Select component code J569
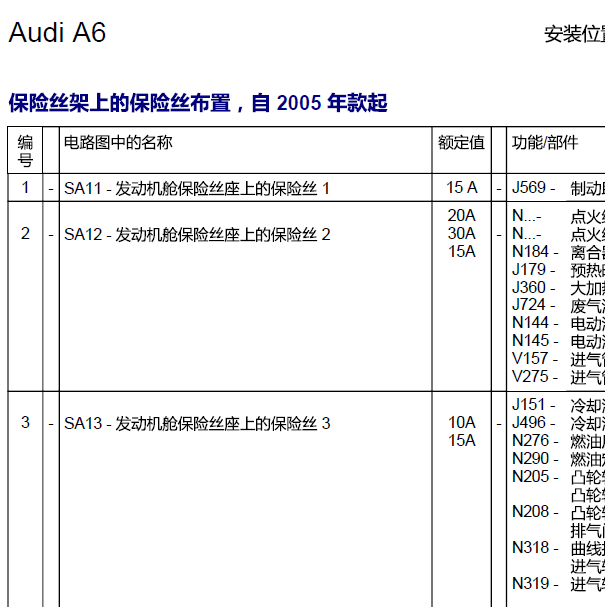 pyautogui.click(x=529, y=188)
